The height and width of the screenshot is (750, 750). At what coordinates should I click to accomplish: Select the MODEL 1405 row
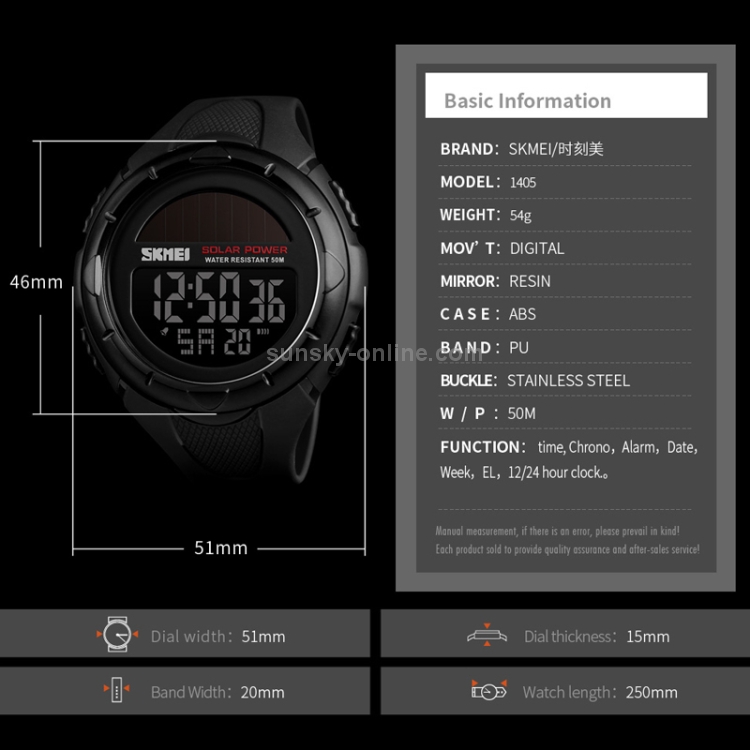(565, 182)
